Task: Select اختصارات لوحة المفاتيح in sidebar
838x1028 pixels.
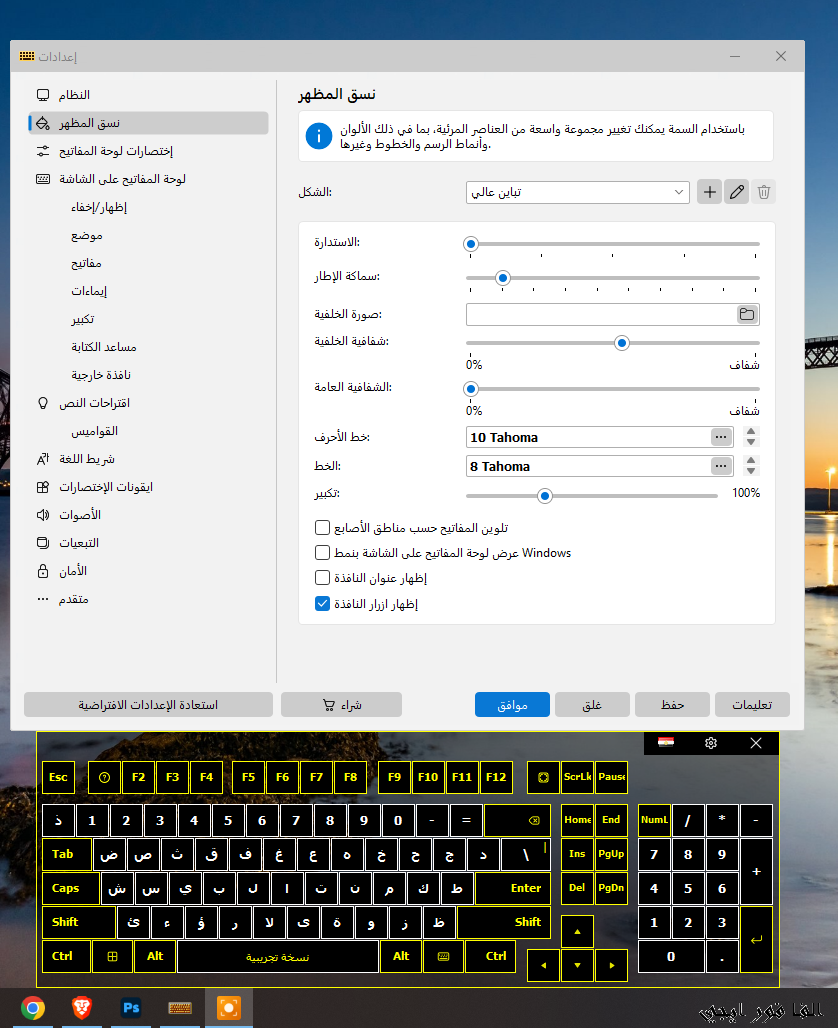Action: 116,151
